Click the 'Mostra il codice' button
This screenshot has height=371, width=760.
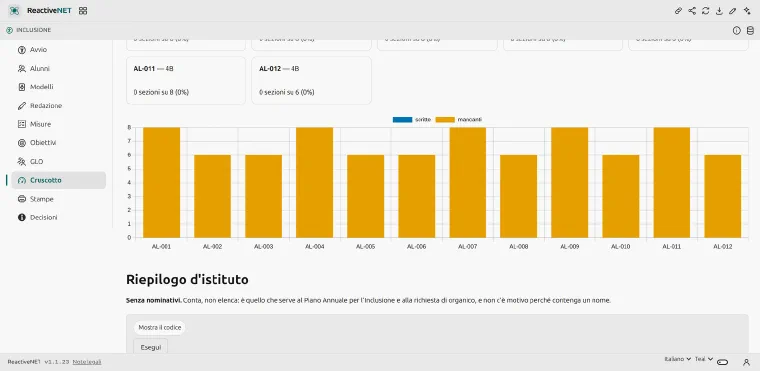coord(159,328)
